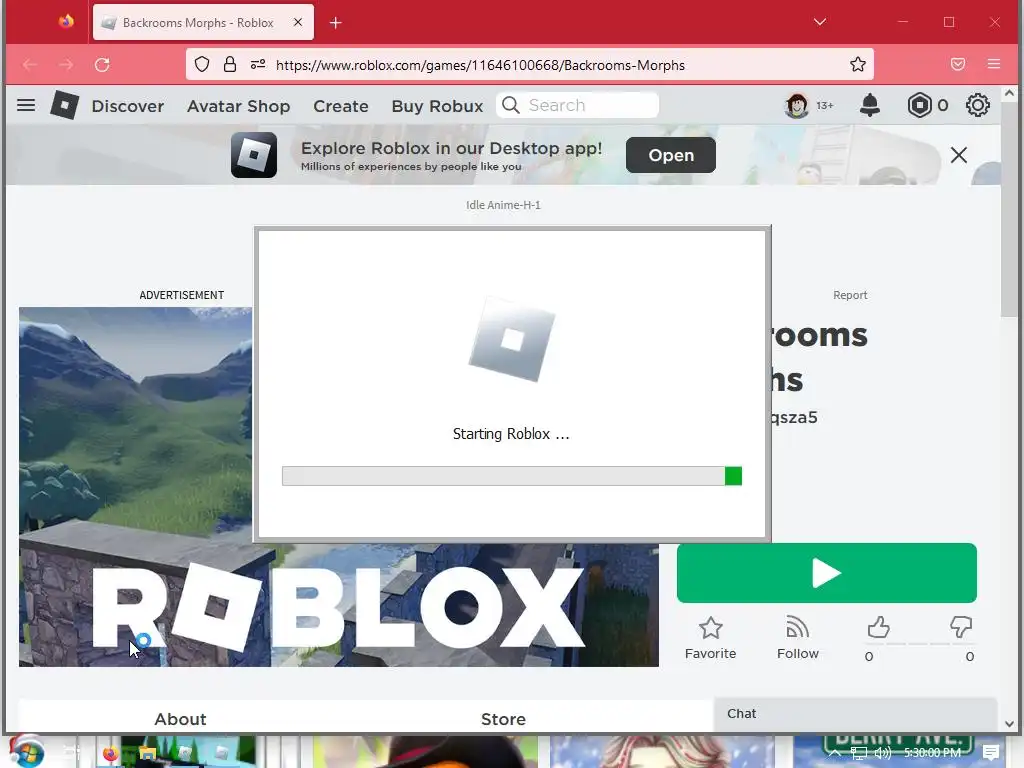Open the Create menu item
The image size is (1024, 768).
[x=341, y=106]
